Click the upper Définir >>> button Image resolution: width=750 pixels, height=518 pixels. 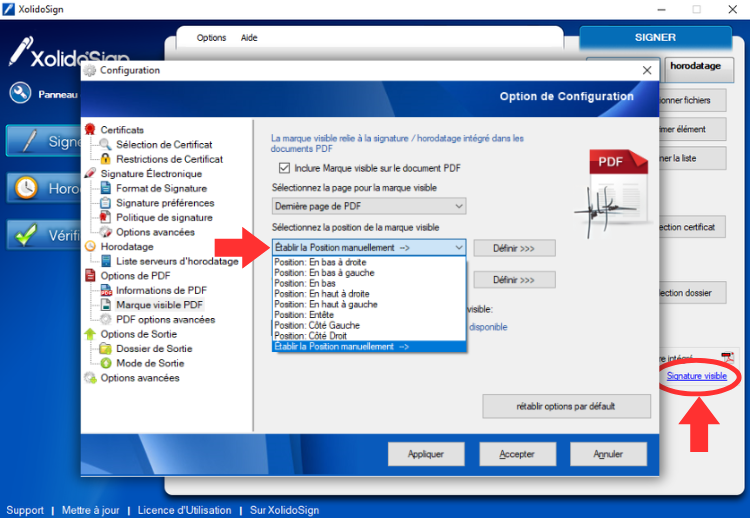(x=514, y=248)
